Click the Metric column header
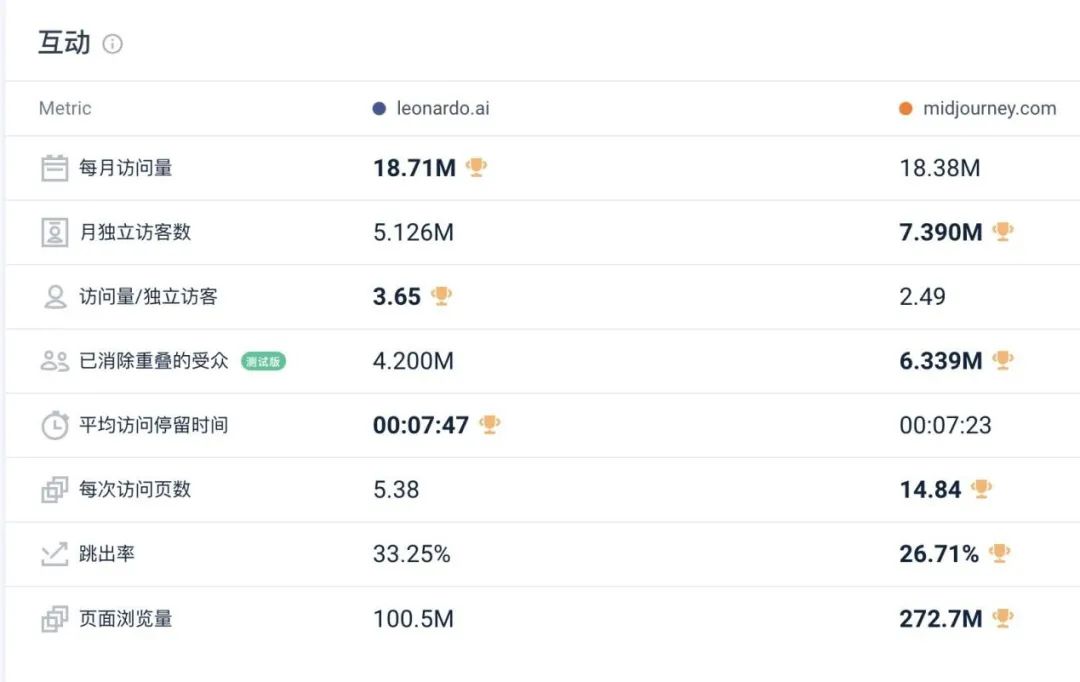 click(65, 108)
